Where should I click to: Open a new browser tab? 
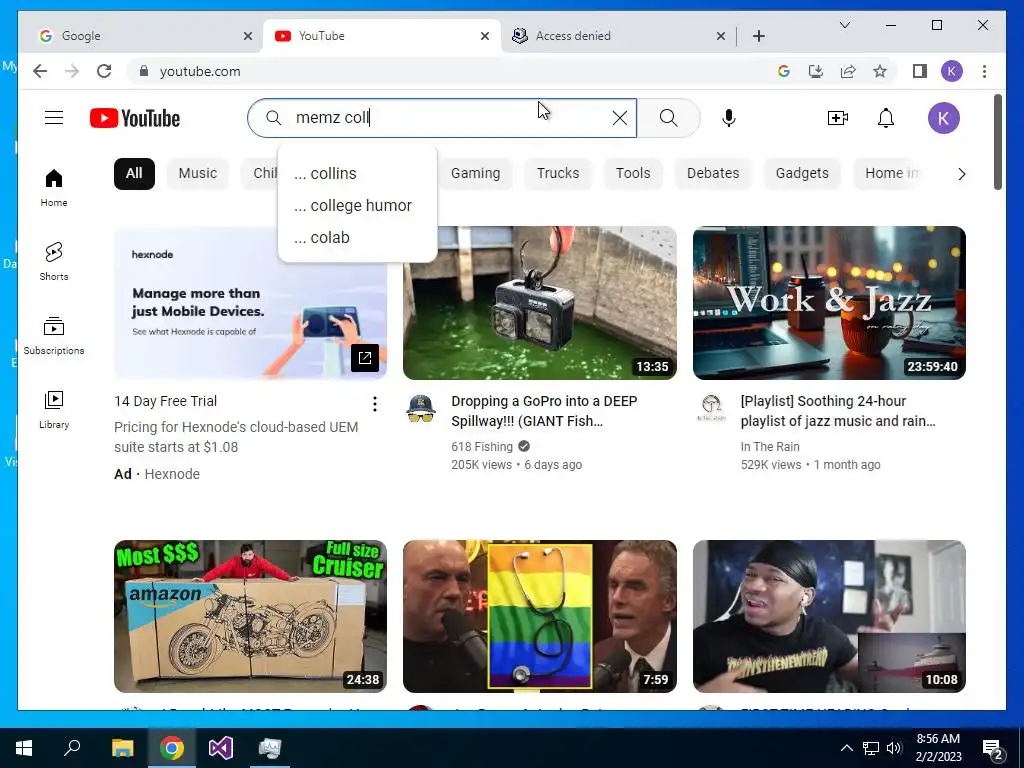pos(758,36)
